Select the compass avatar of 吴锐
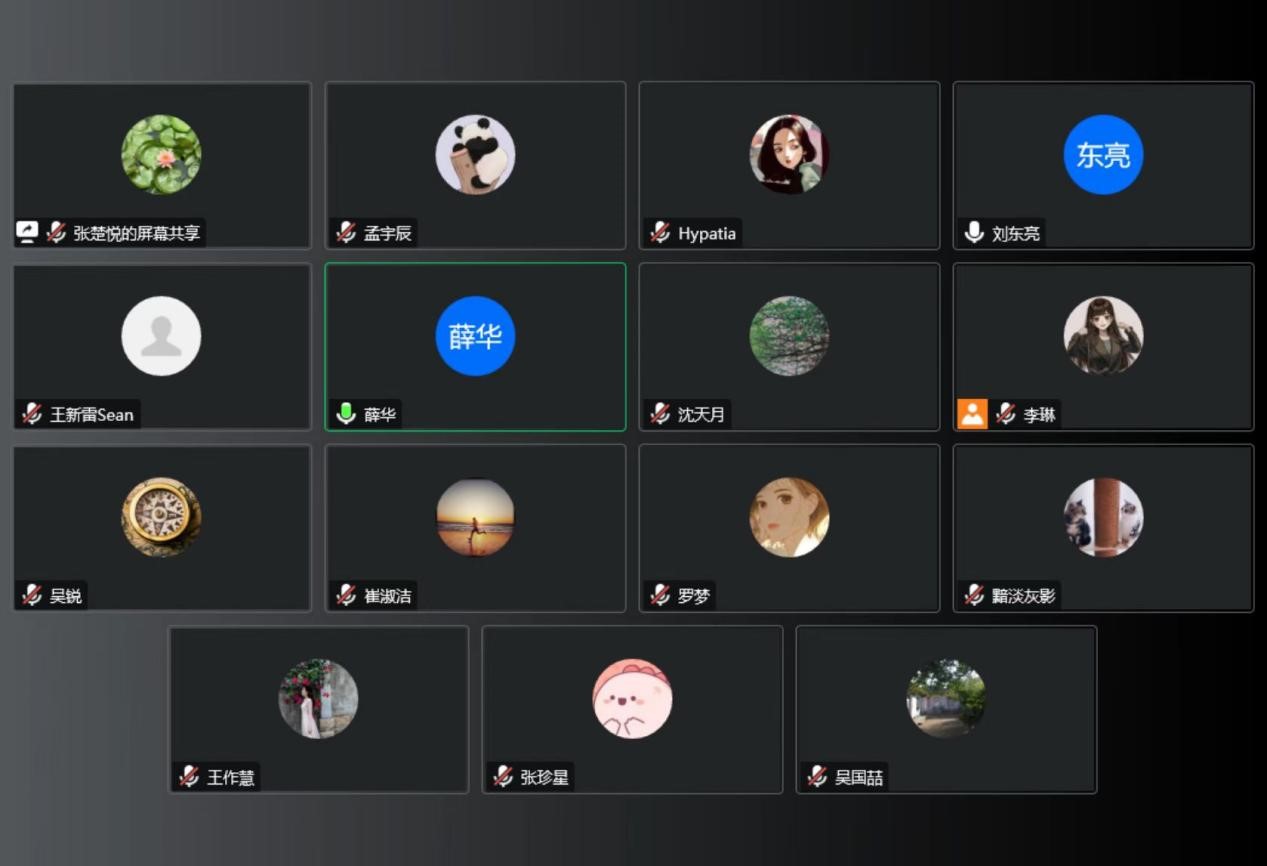The width and height of the screenshot is (1267, 866). pyautogui.click(x=161, y=517)
